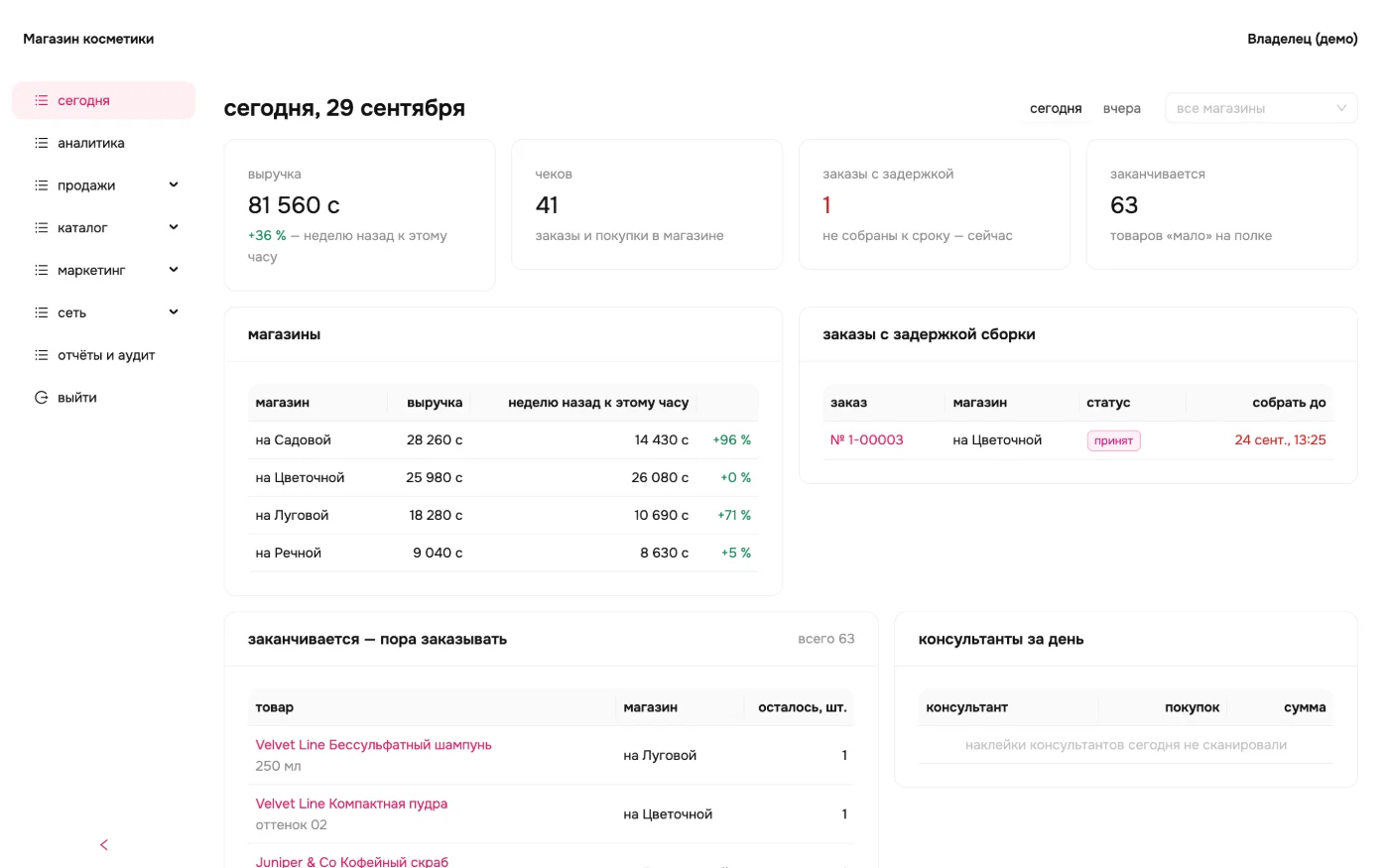Click the «на Речной» store row

point(503,553)
